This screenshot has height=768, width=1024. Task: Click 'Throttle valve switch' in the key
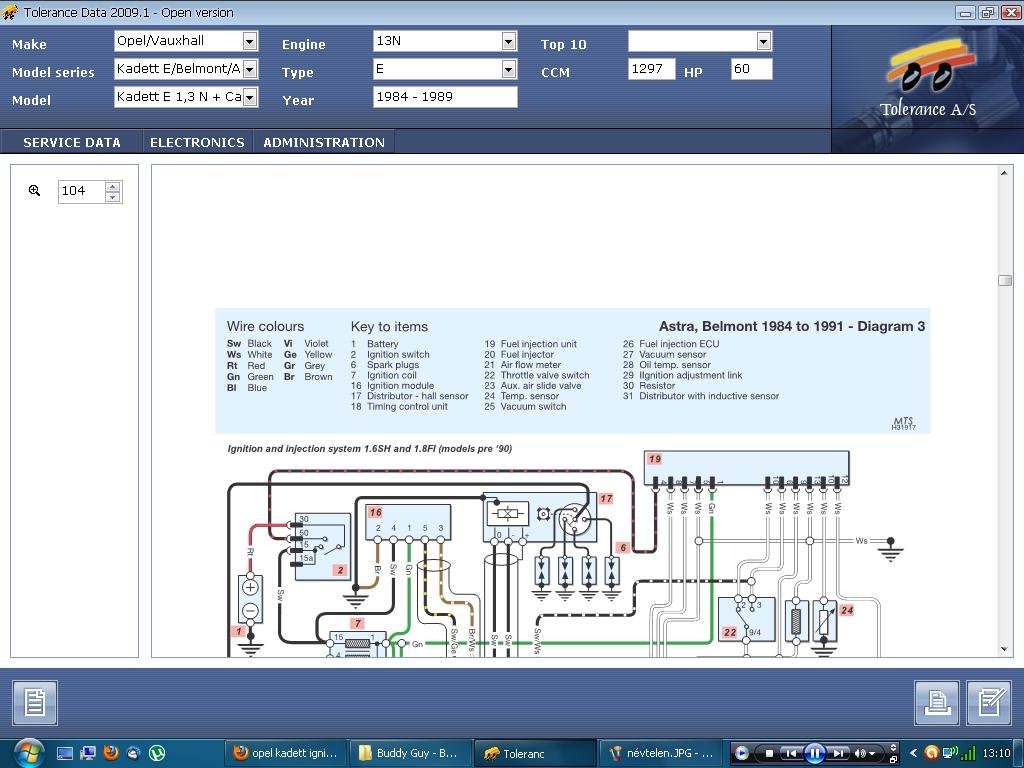pyautogui.click(x=545, y=376)
